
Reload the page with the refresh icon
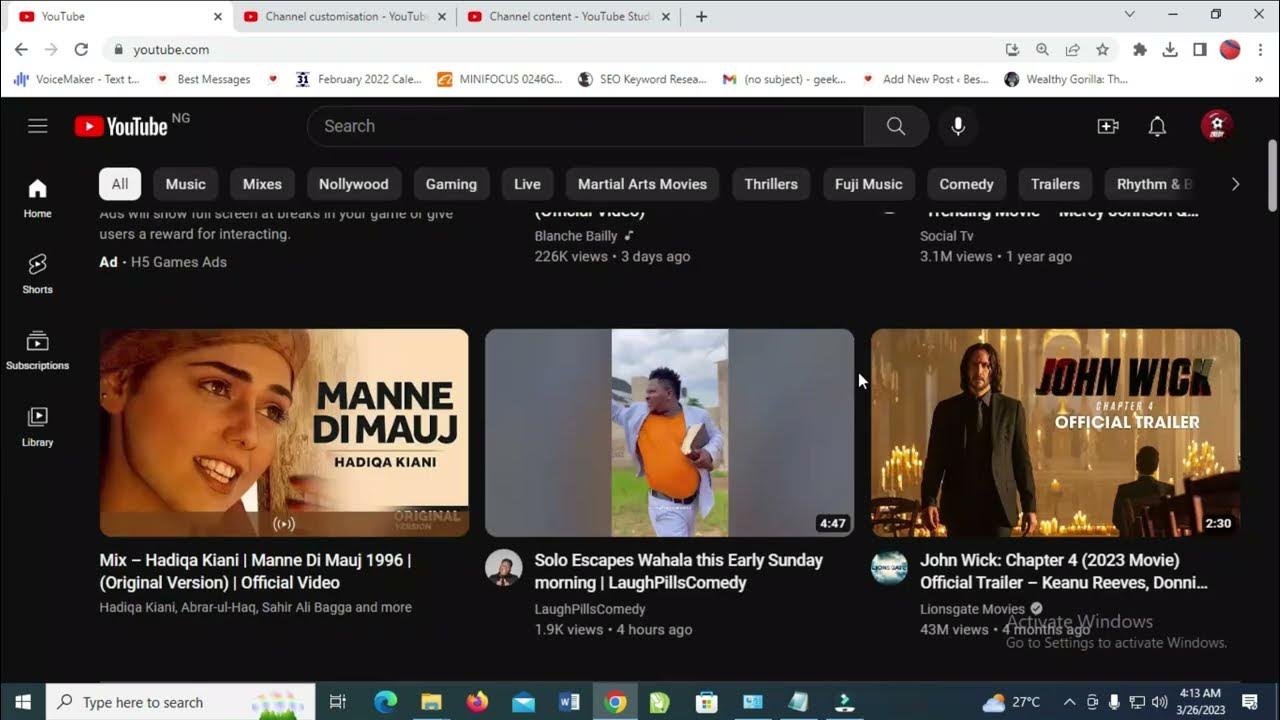pos(81,49)
